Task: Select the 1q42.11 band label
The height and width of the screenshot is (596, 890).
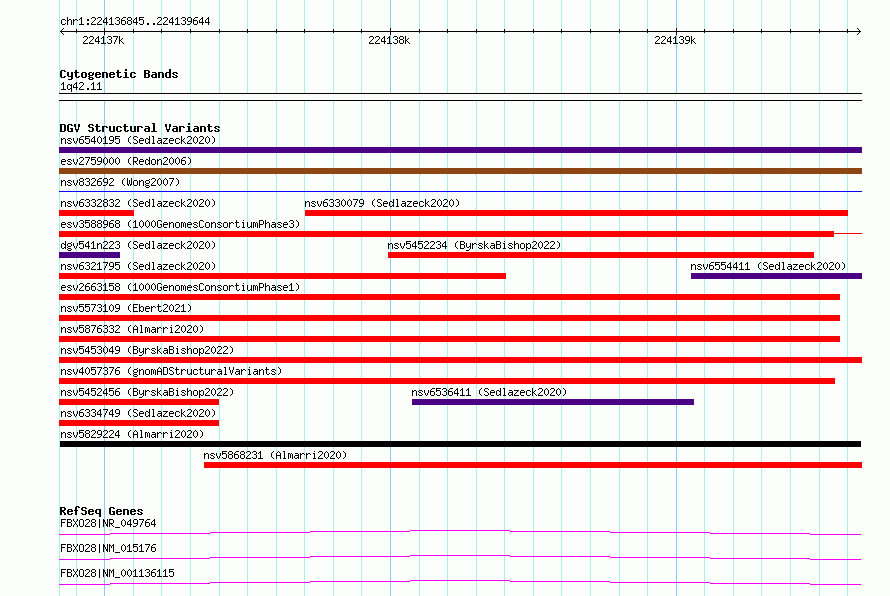Action: point(81,86)
